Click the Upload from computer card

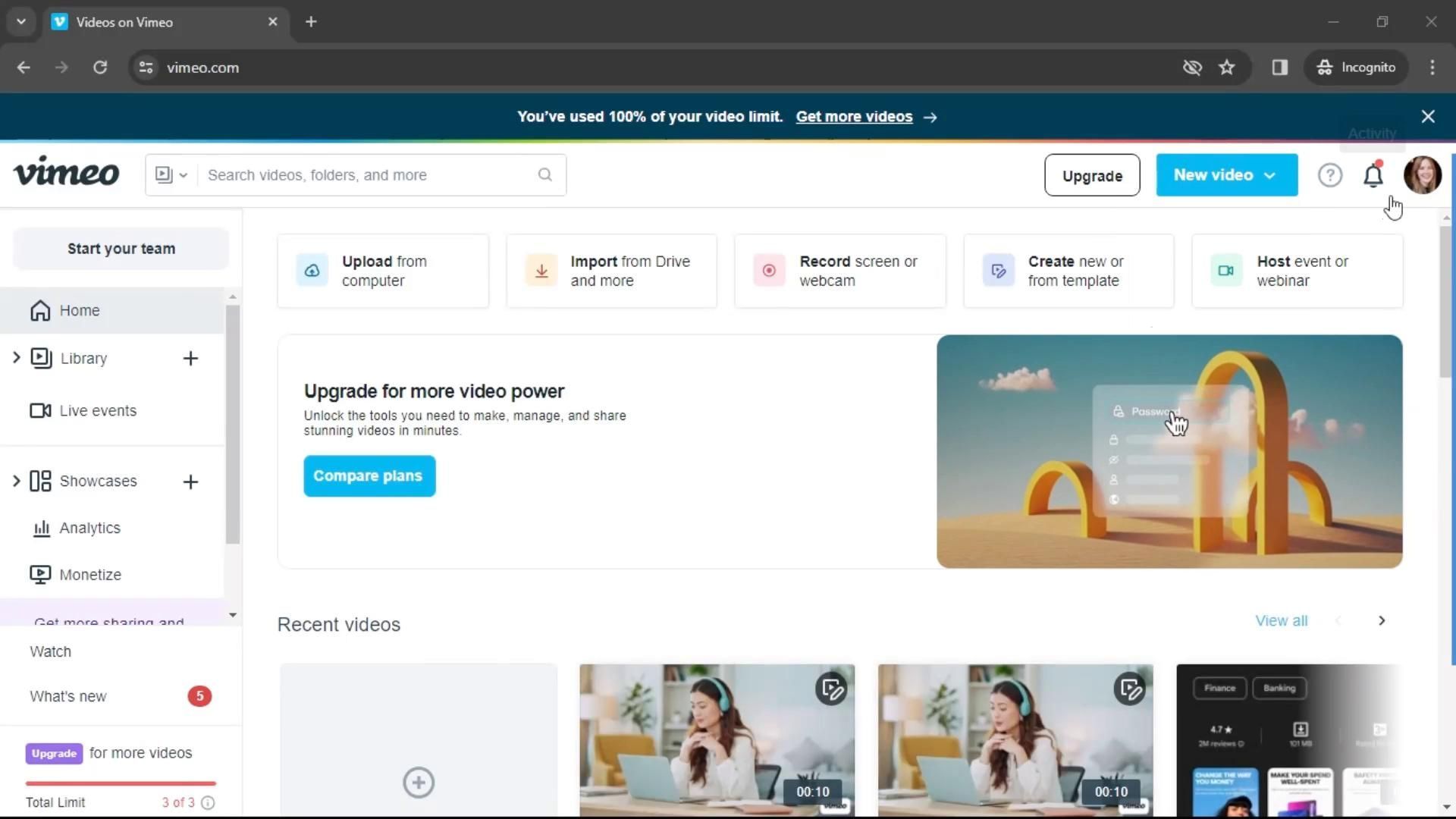383,271
